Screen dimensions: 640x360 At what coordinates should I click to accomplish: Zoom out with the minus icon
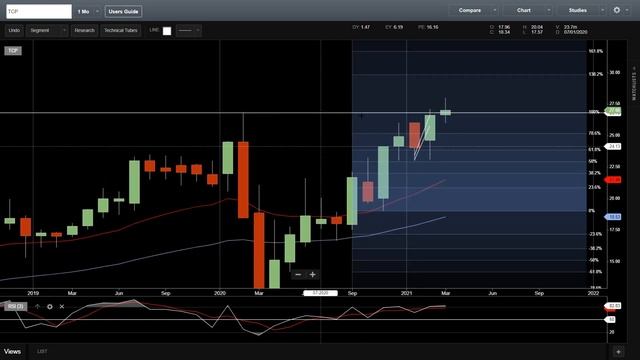[x=298, y=275]
